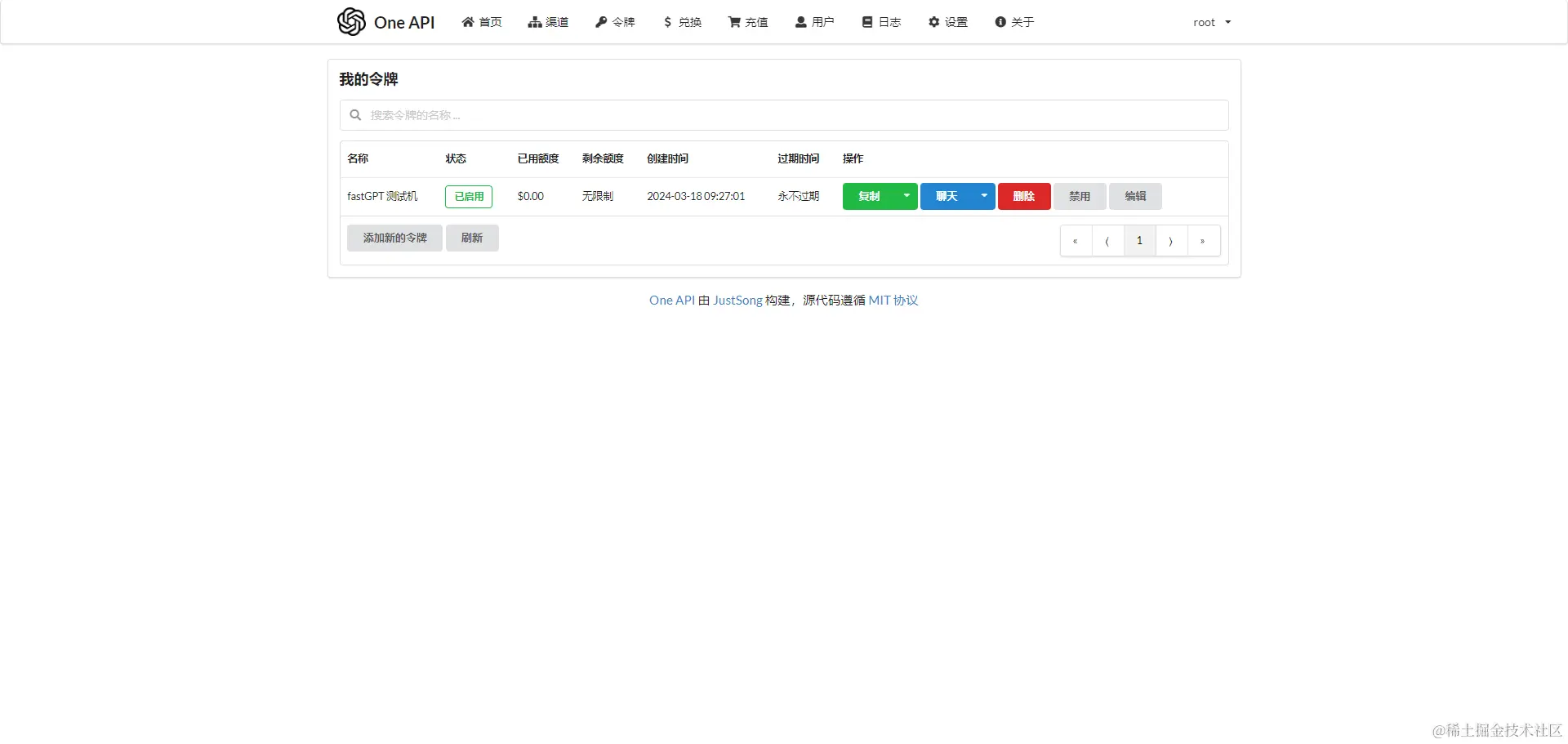Sort by 过期时间 column header
Viewport: 1568px width, 744px height.
(798, 158)
